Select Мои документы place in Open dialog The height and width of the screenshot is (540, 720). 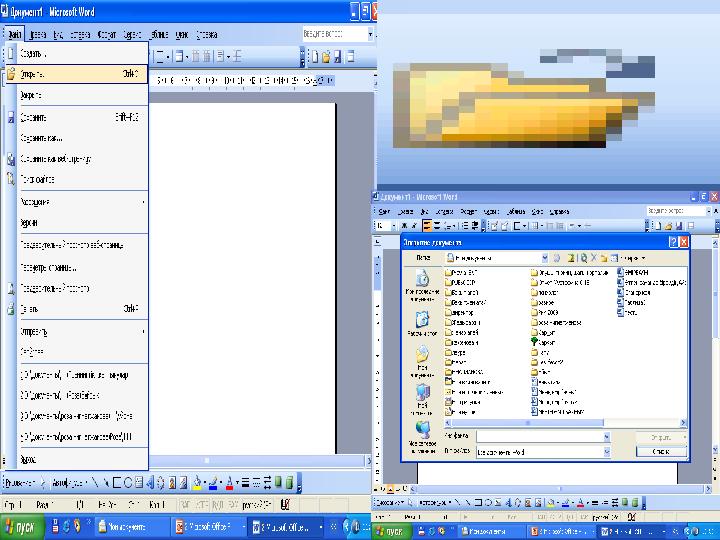click(x=422, y=362)
